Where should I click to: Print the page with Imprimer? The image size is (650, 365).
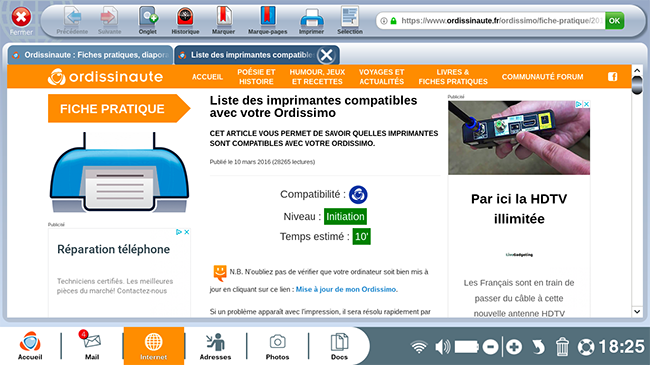pyautogui.click(x=311, y=21)
